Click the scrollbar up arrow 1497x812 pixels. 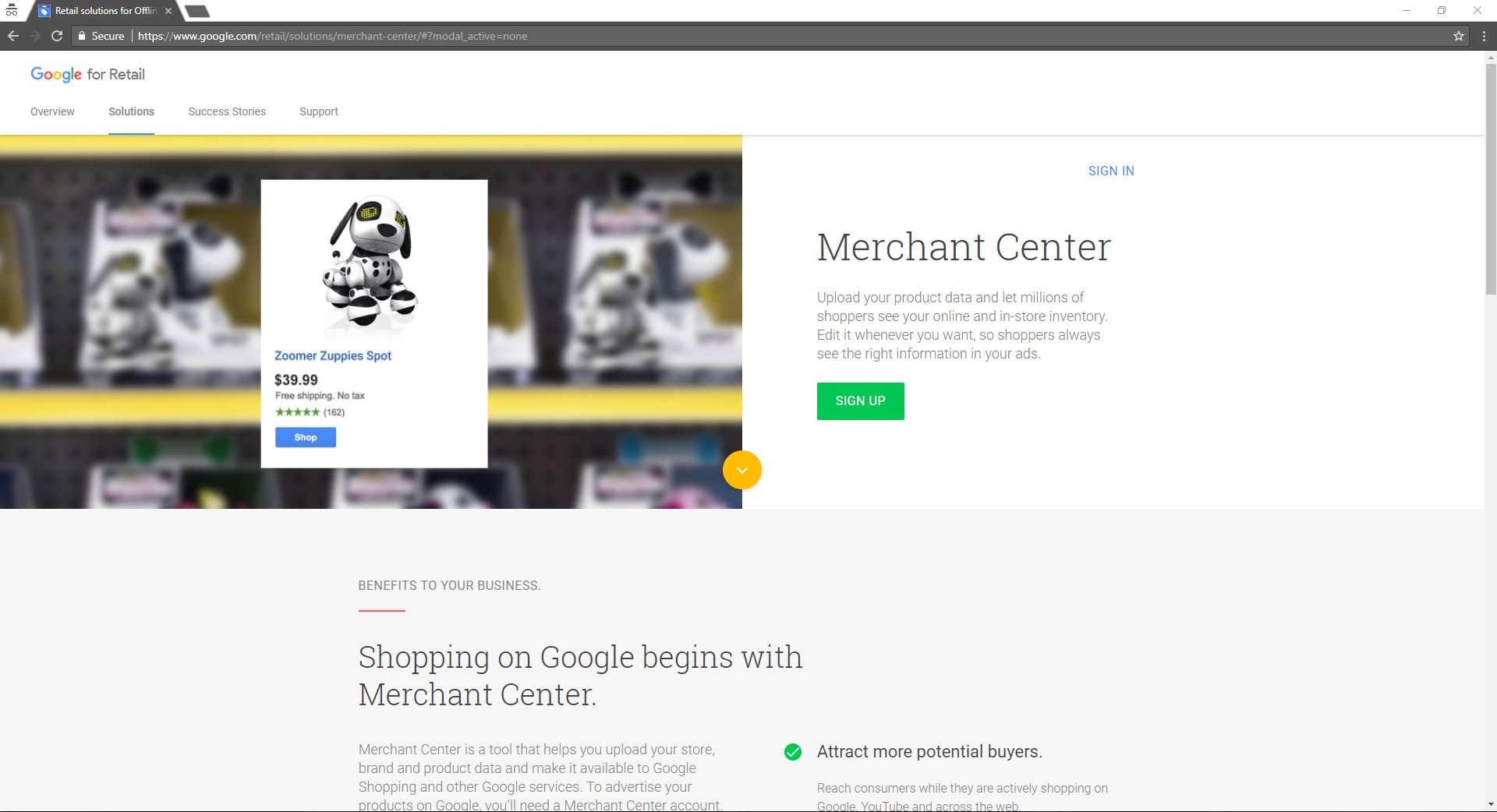(1491, 57)
